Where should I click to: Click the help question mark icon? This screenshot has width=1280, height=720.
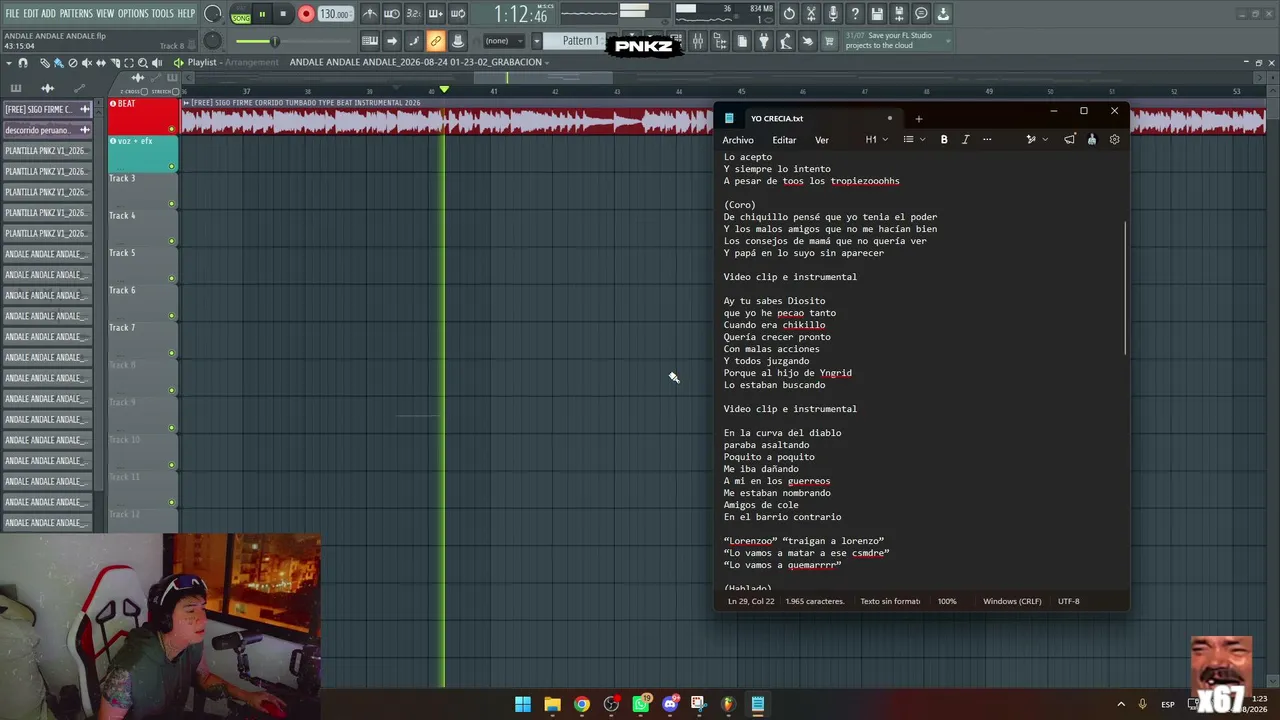pos(855,14)
